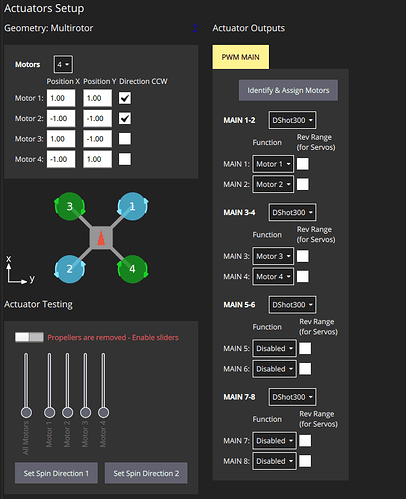406x499 pixels.
Task: Click Identify & Assign Motors button
Action: pos(288,90)
